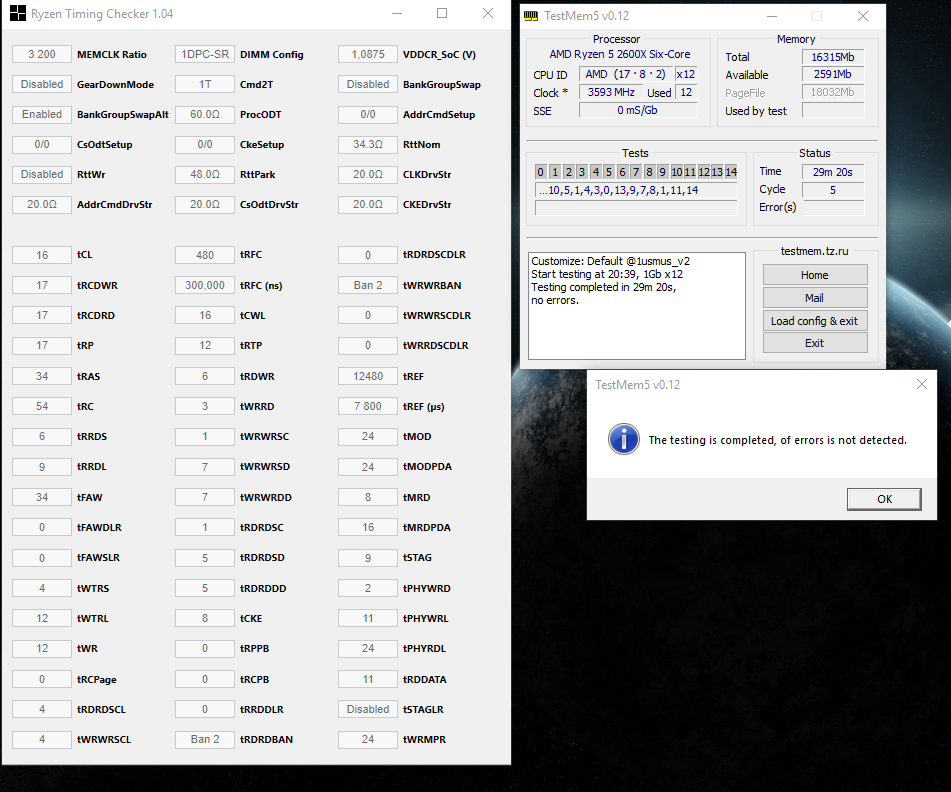This screenshot has width=951, height=792.
Task: Click the tCL value 16
Action: [42, 255]
